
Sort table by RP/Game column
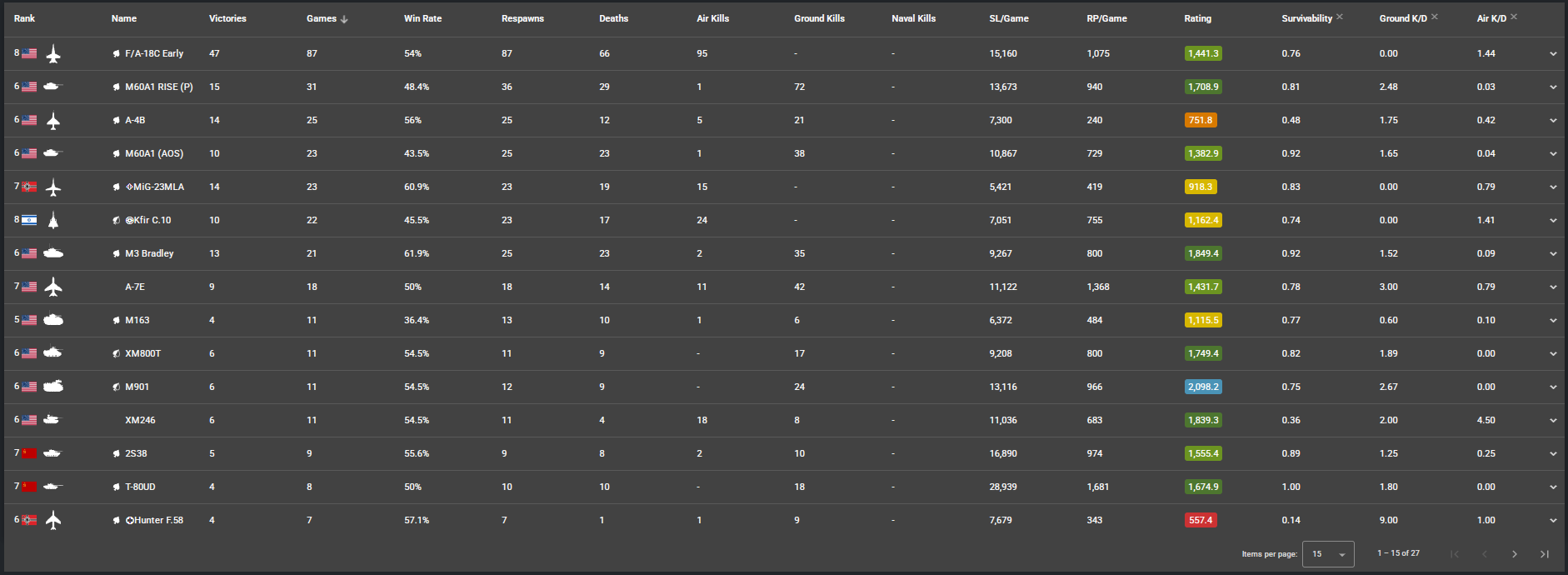(x=1106, y=18)
